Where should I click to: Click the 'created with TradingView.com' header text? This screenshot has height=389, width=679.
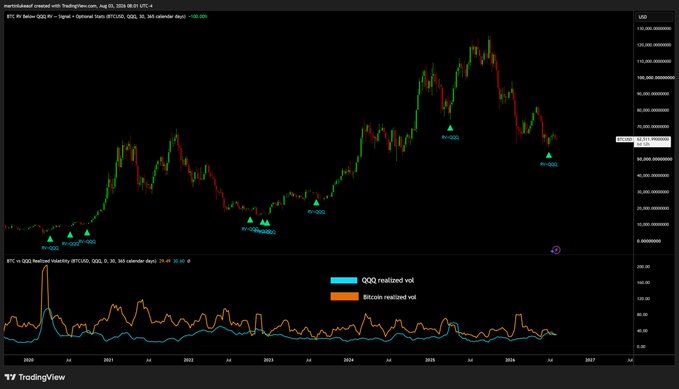(x=66, y=6)
